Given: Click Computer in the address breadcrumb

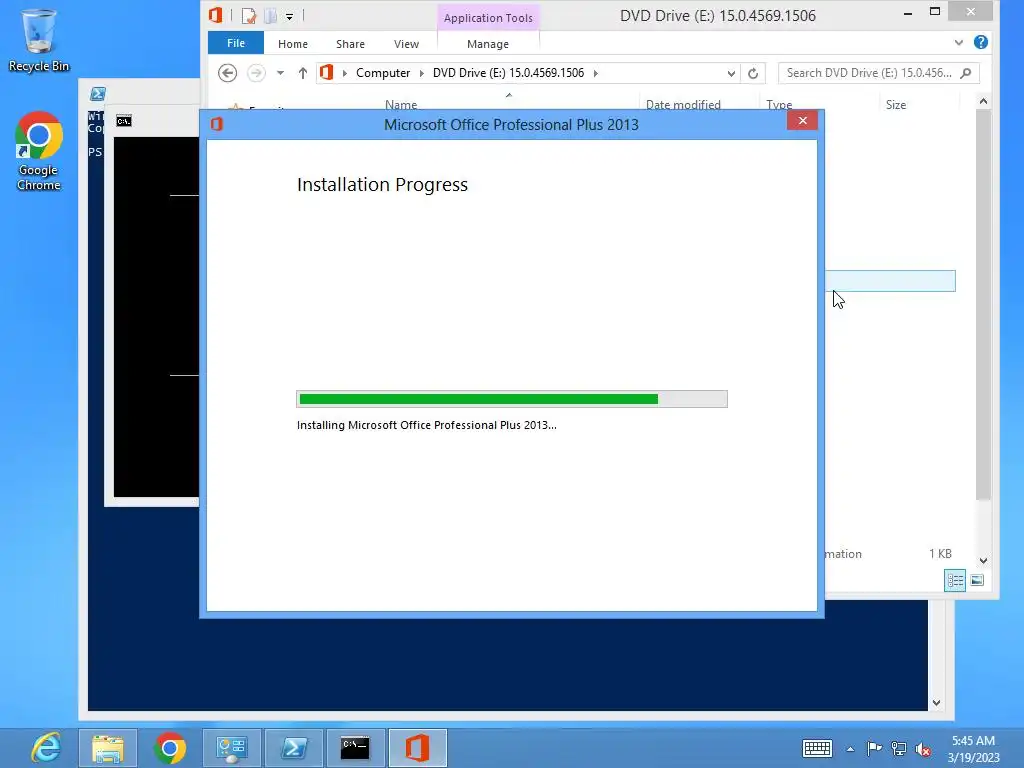Looking at the screenshot, I should point(383,72).
